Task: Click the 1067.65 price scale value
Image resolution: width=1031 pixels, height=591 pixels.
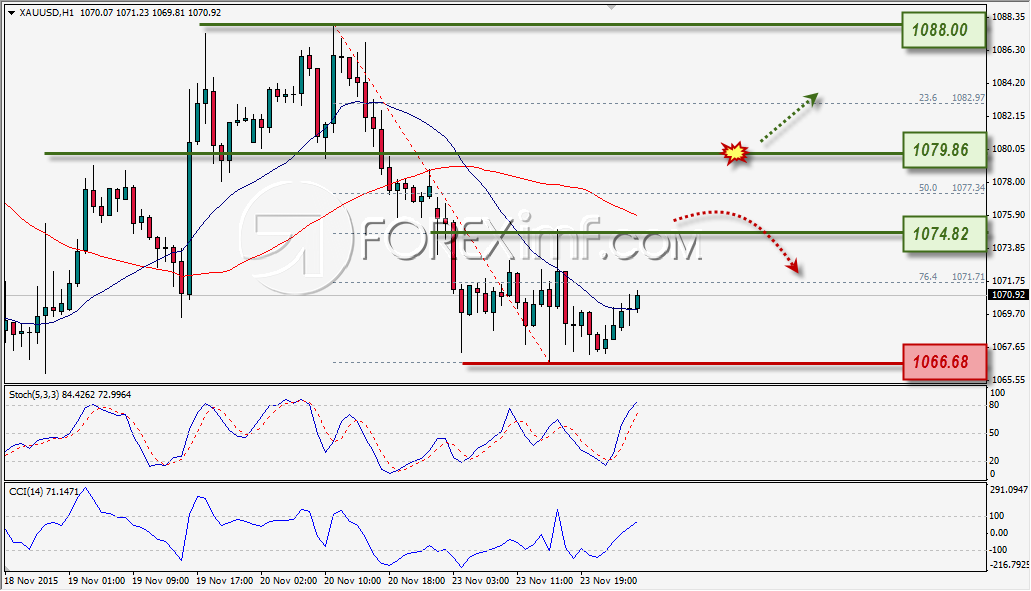Action: tap(1009, 346)
